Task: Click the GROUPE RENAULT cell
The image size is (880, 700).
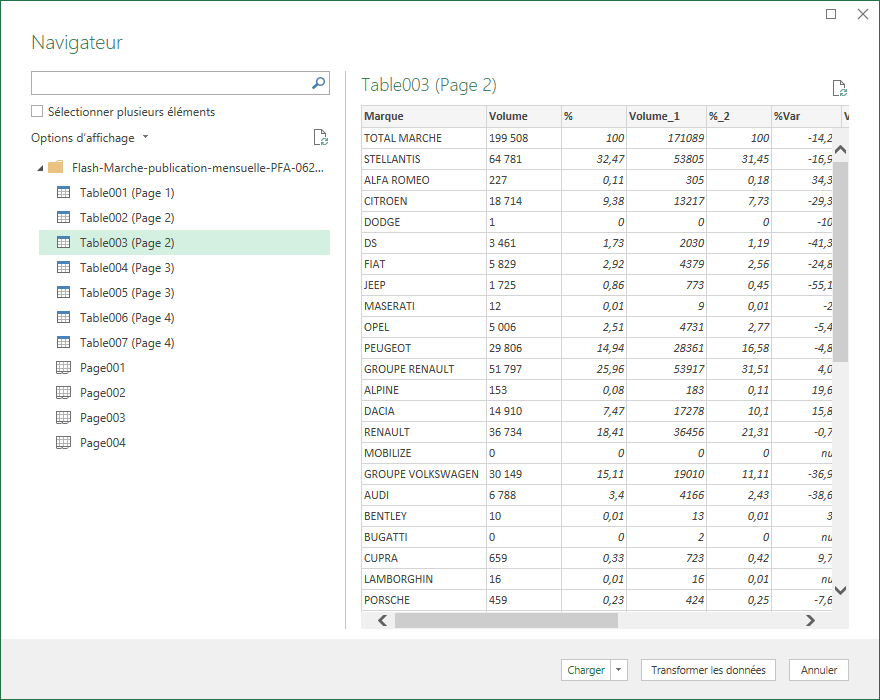Action: tap(424, 369)
